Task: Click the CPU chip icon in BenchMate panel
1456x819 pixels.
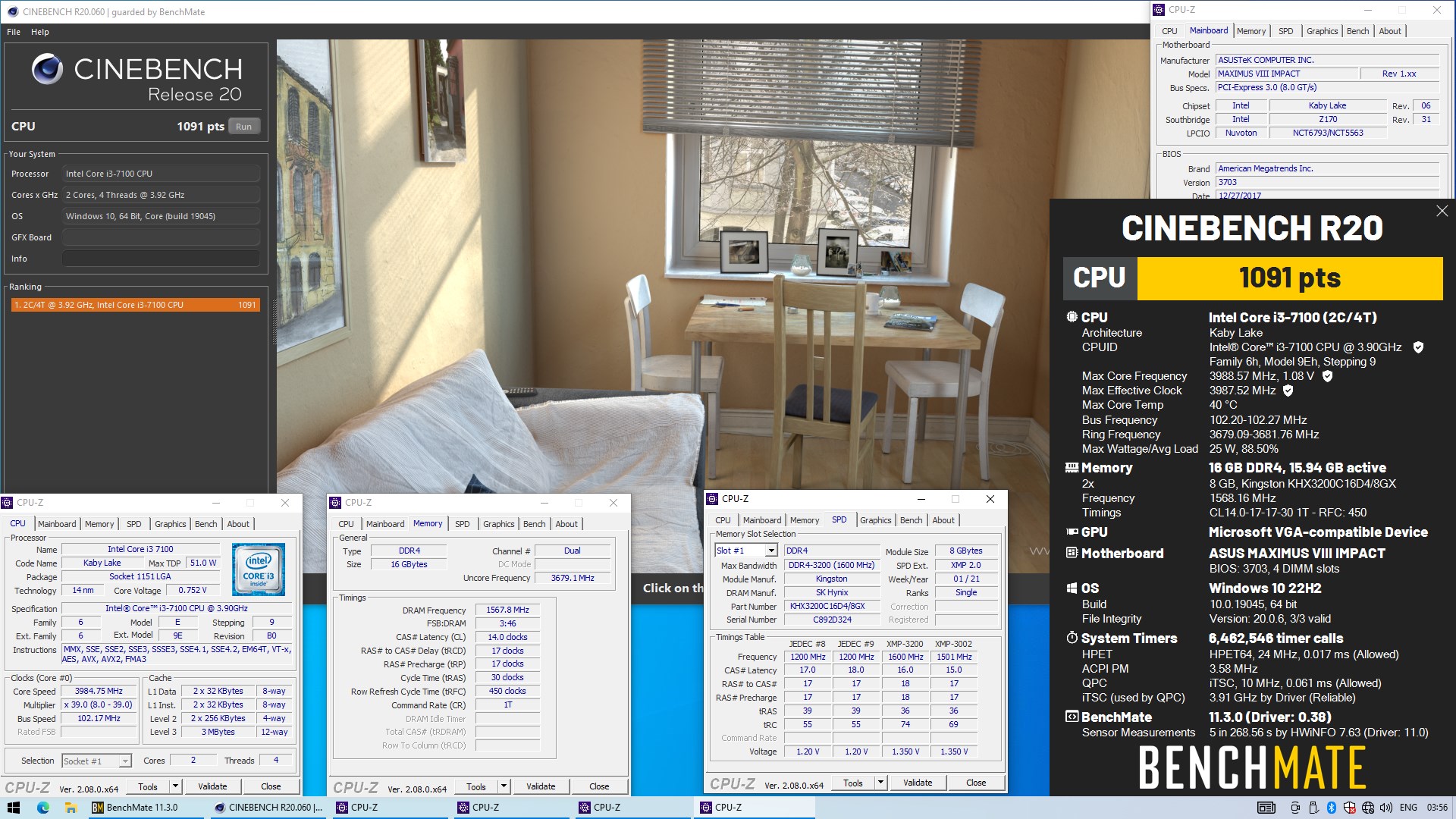Action: [1072, 317]
